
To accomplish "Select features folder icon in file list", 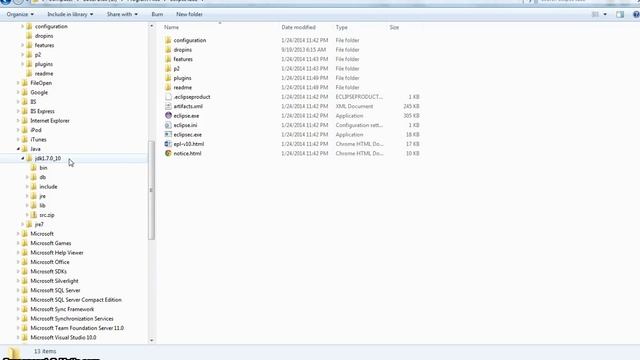I will (x=168, y=59).
